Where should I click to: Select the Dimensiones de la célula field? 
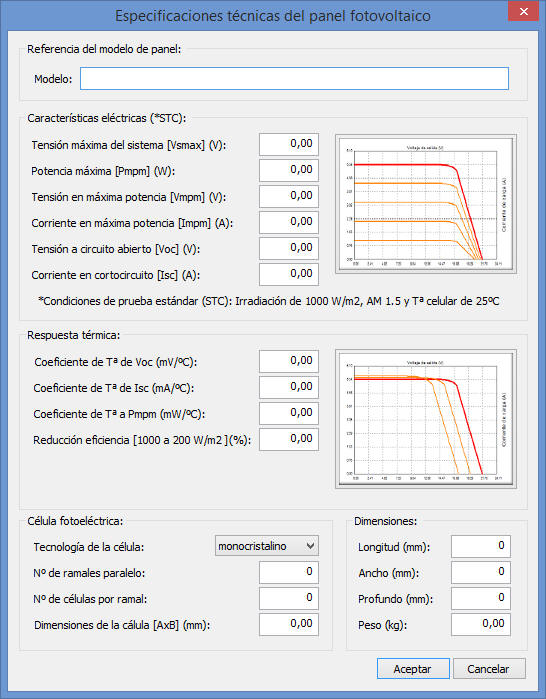coord(289,624)
